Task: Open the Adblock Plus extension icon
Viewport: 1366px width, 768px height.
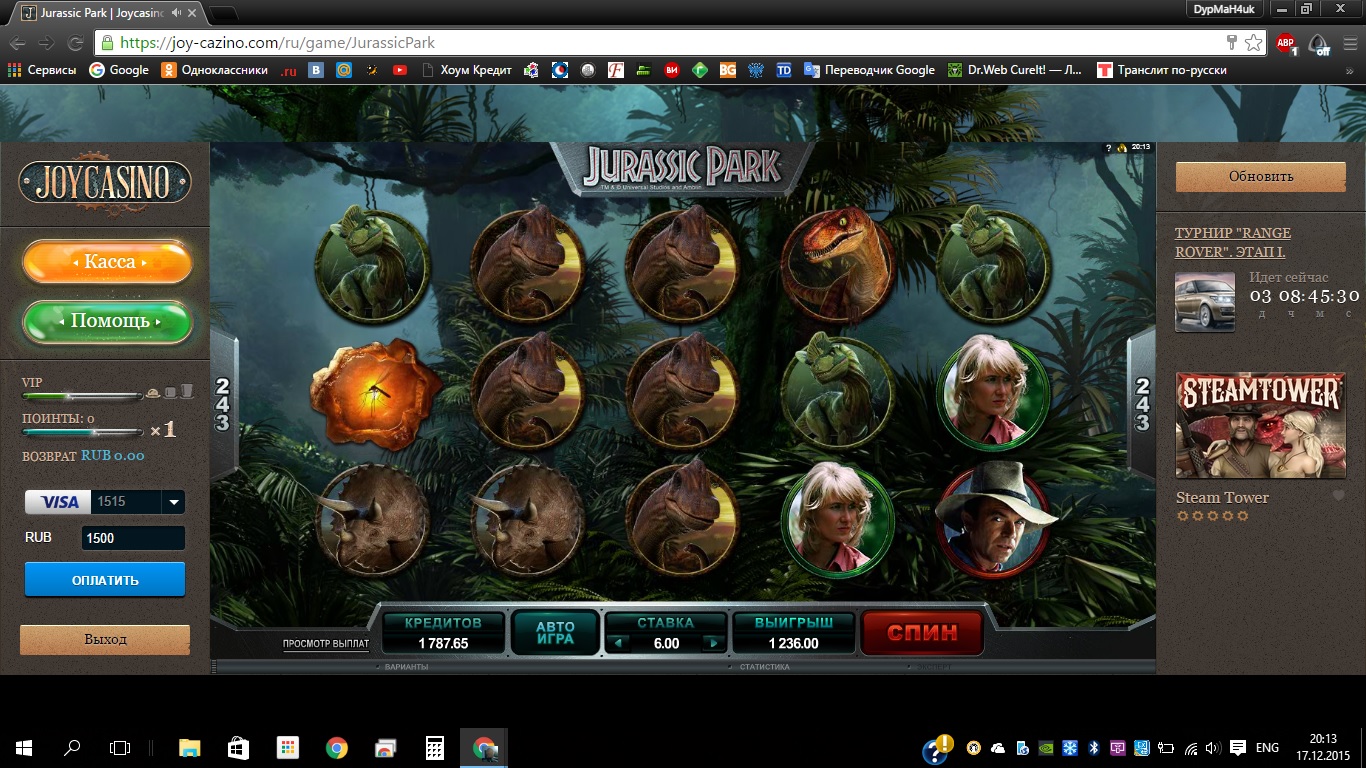Action: [x=1285, y=43]
